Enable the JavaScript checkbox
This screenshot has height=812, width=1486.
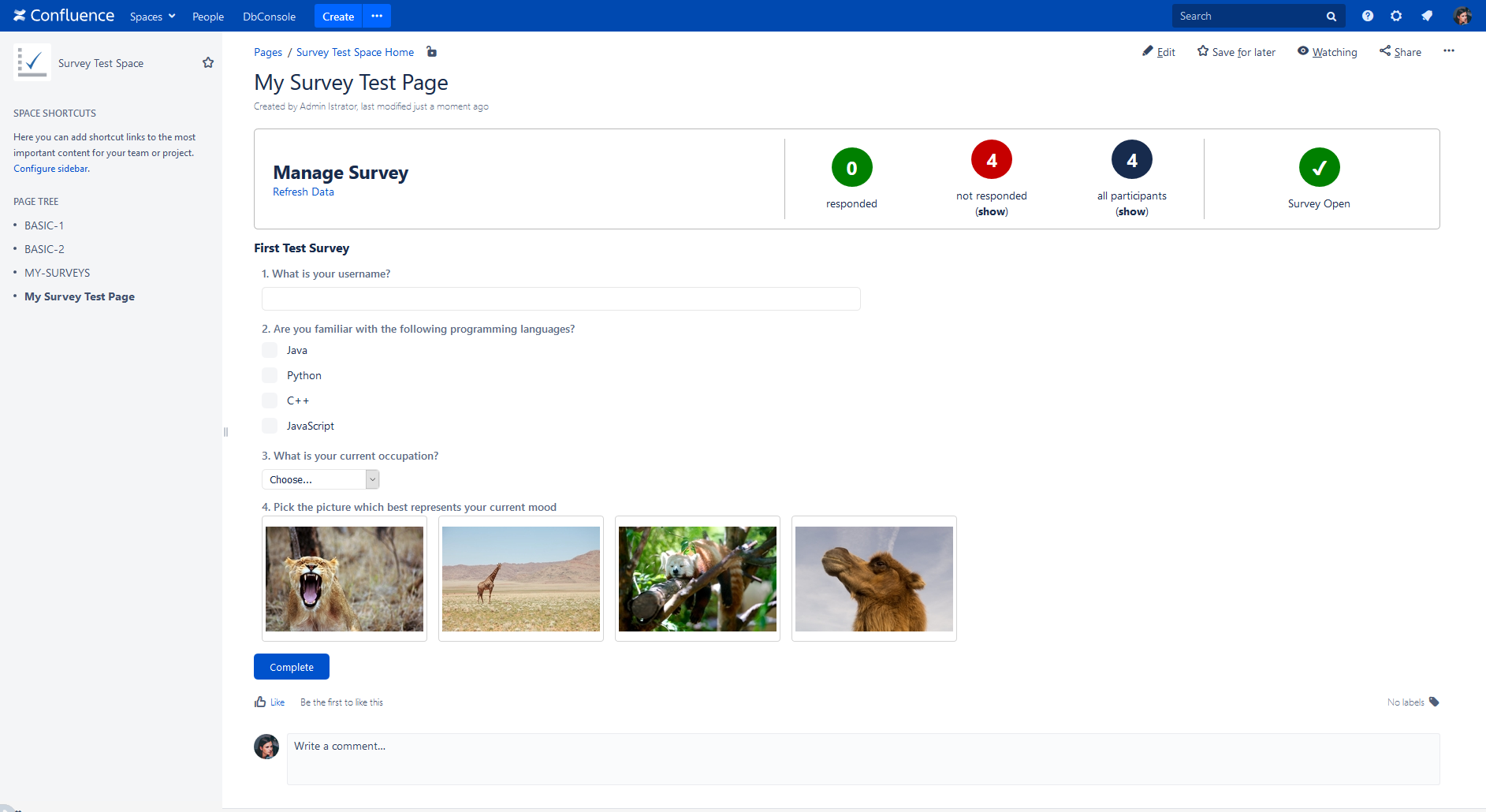pyautogui.click(x=270, y=426)
